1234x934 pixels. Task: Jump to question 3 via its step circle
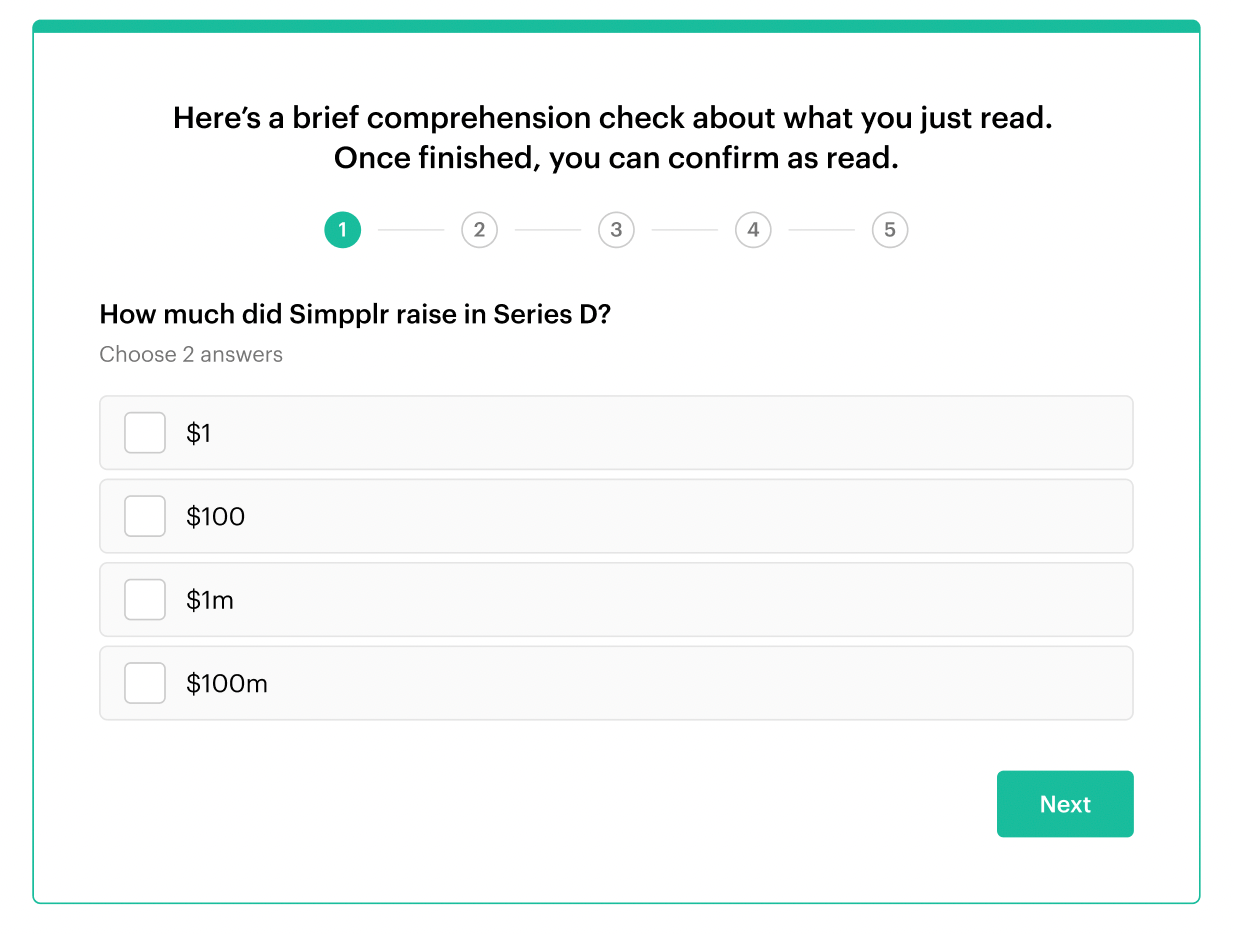point(616,229)
